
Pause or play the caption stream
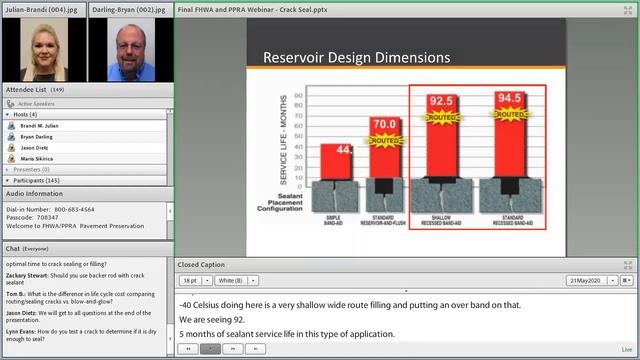point(210,349)
